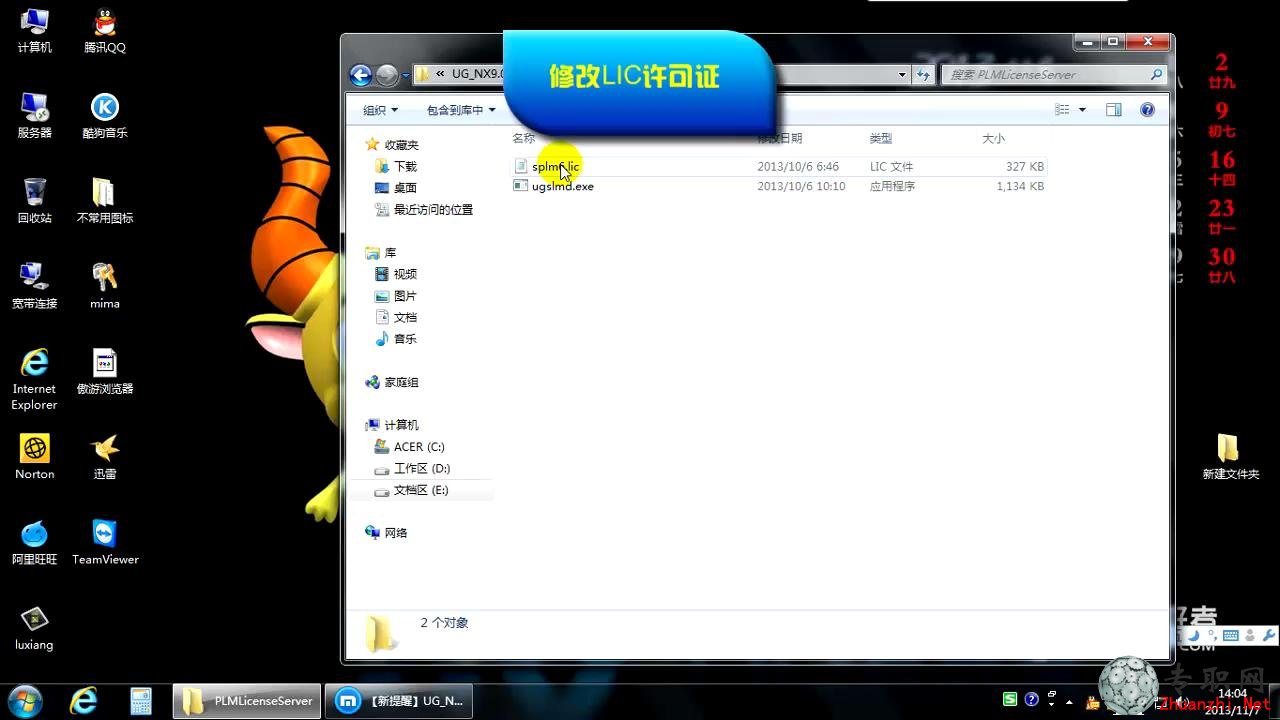Click the Explorer forward navigation button
Screen dimensions: 1280x720
[387, 75]
